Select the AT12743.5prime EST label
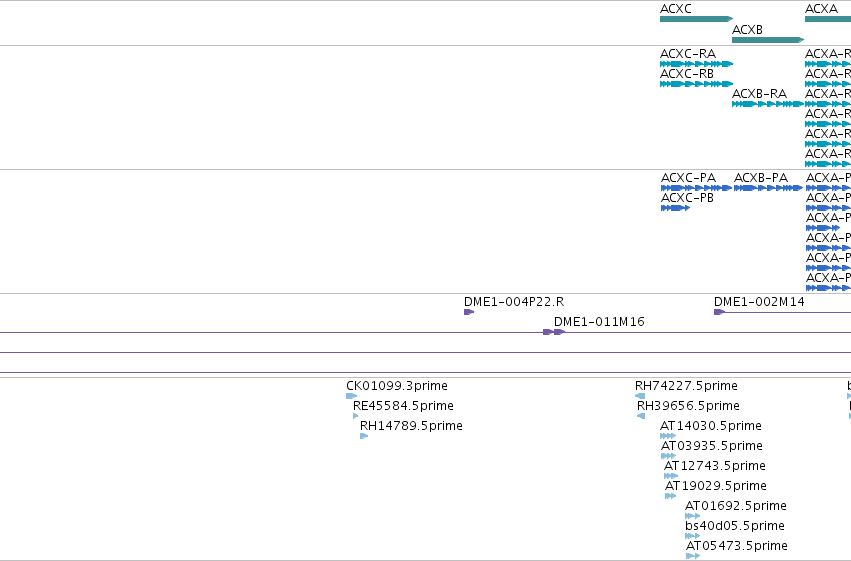Screen dimensions: 851x561 click(715, 466)
